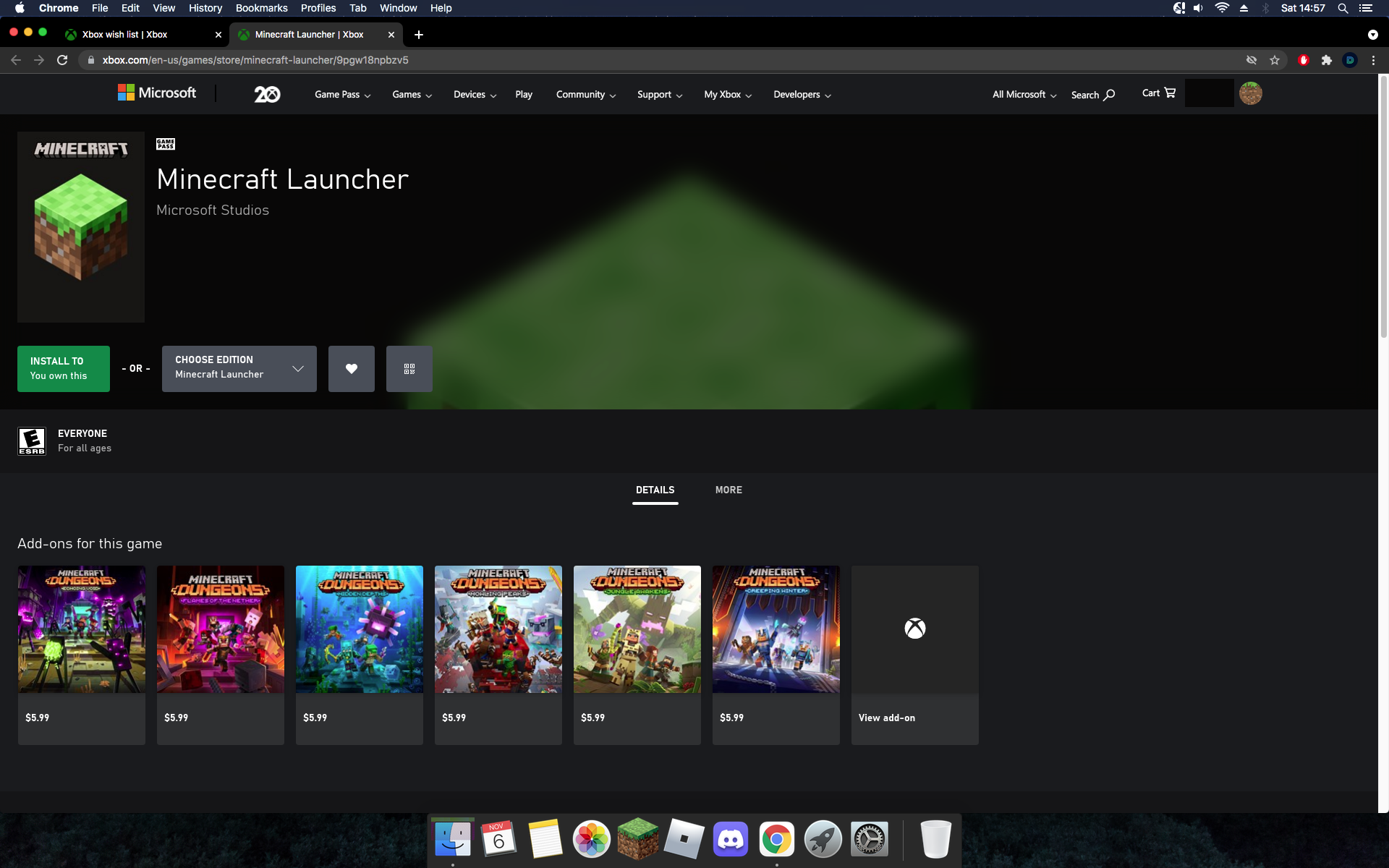Open the All Microsoft dropdown
This screenshot has height=868, width=1389.
(1024, 95)
